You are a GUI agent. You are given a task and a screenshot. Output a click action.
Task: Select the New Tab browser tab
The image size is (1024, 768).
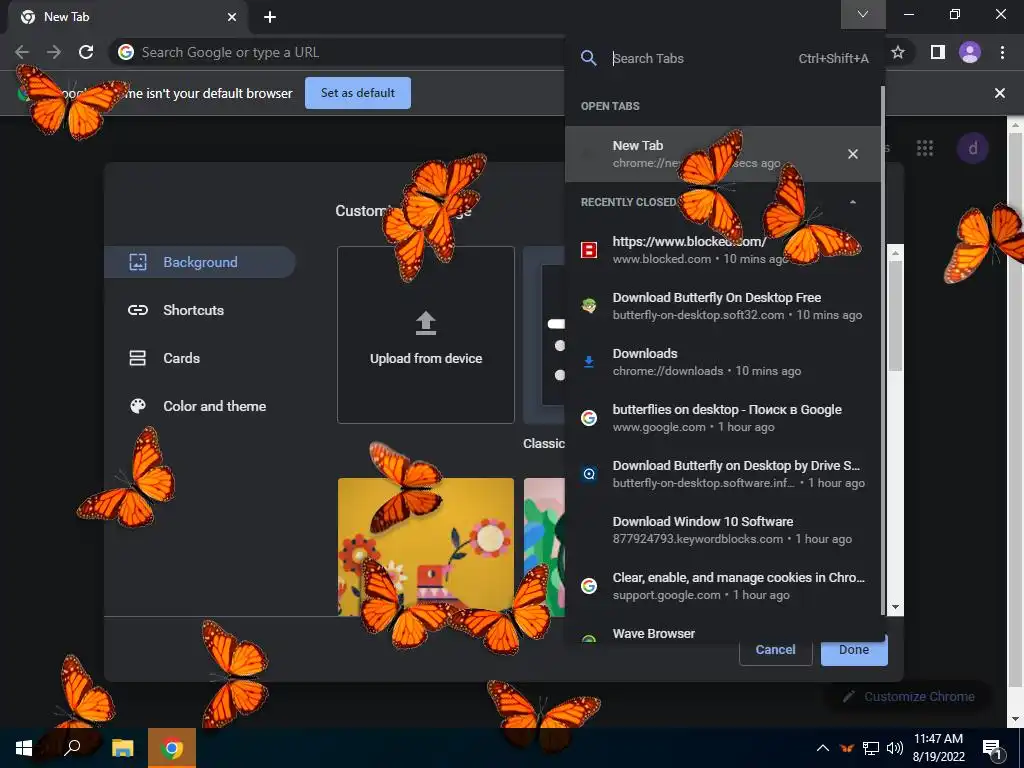point(129,17)
